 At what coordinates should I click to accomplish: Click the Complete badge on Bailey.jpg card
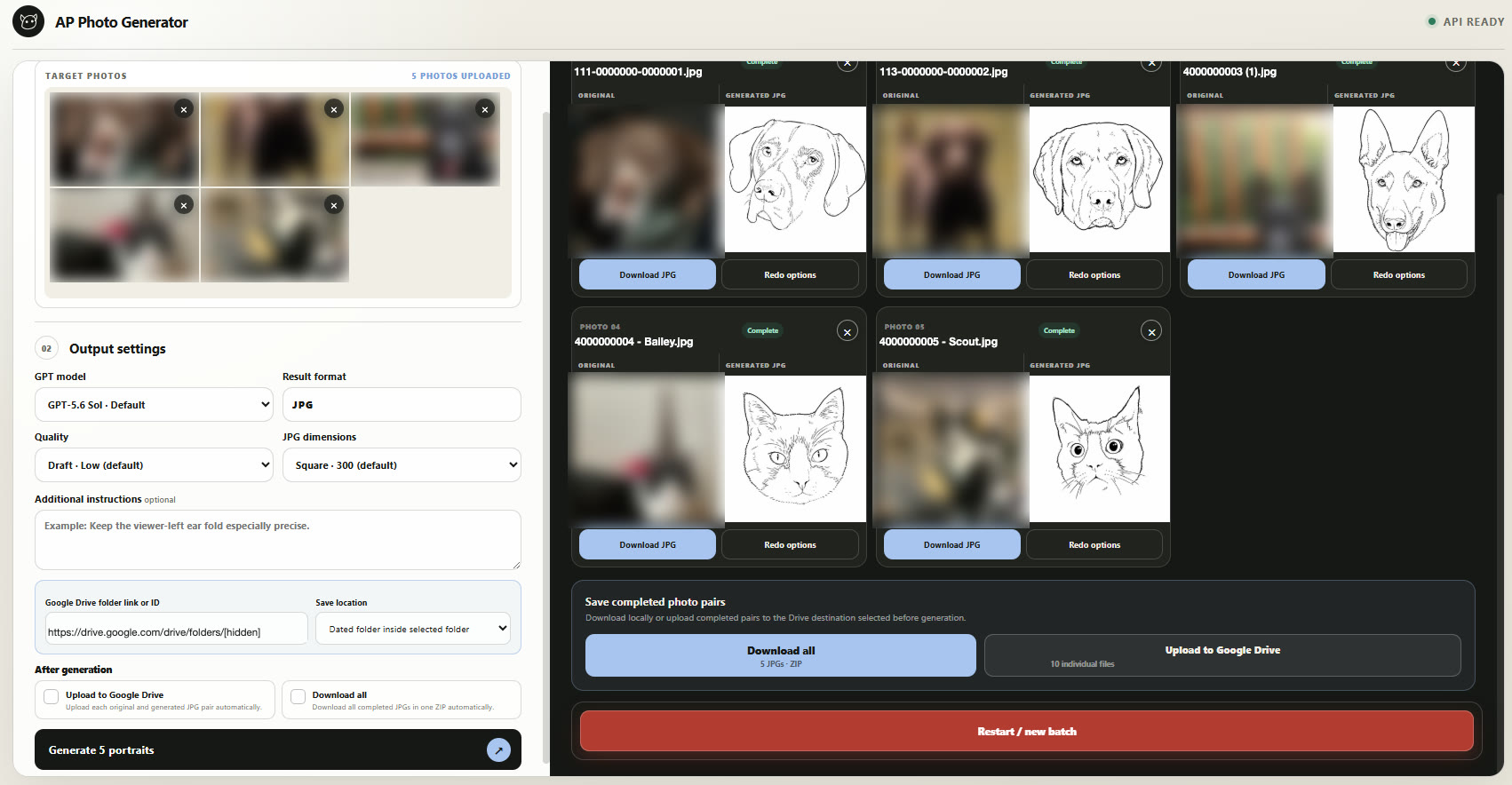point(762,331)
